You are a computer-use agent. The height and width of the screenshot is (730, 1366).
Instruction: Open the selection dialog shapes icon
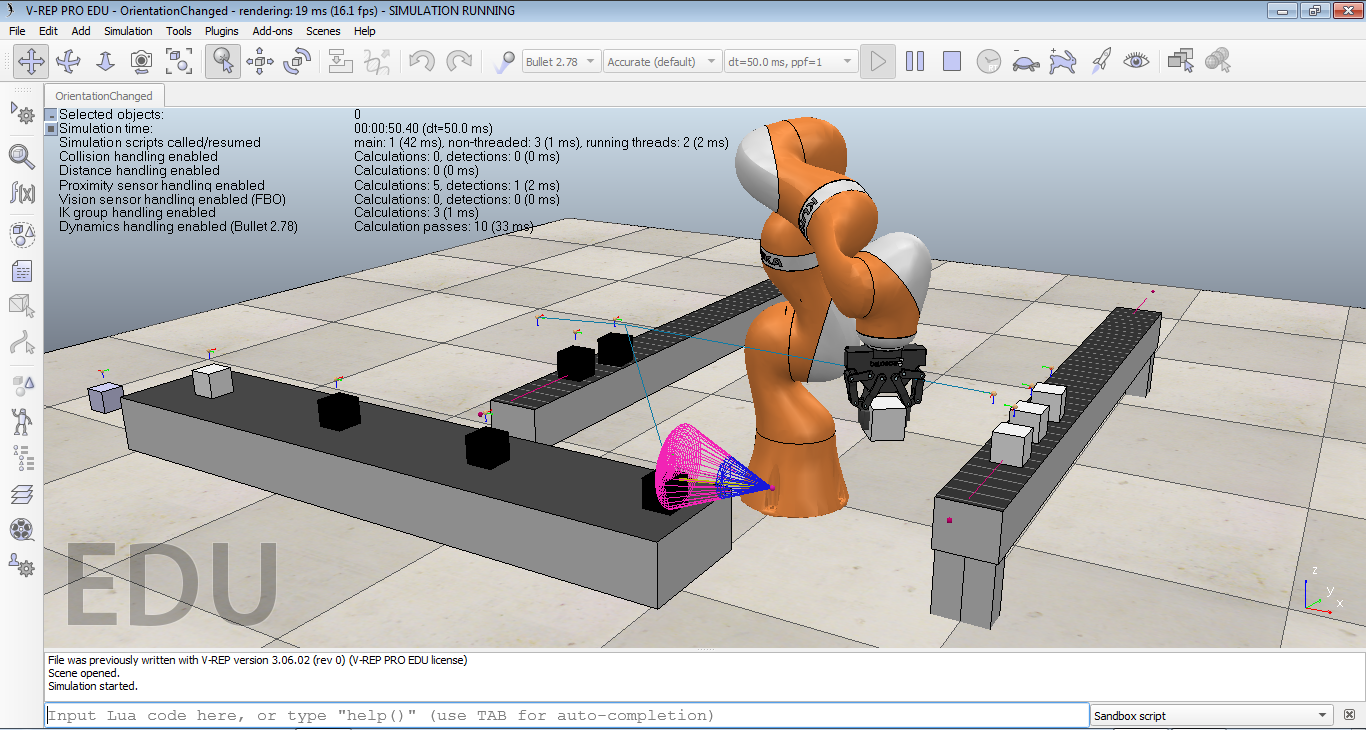[22, 384]
